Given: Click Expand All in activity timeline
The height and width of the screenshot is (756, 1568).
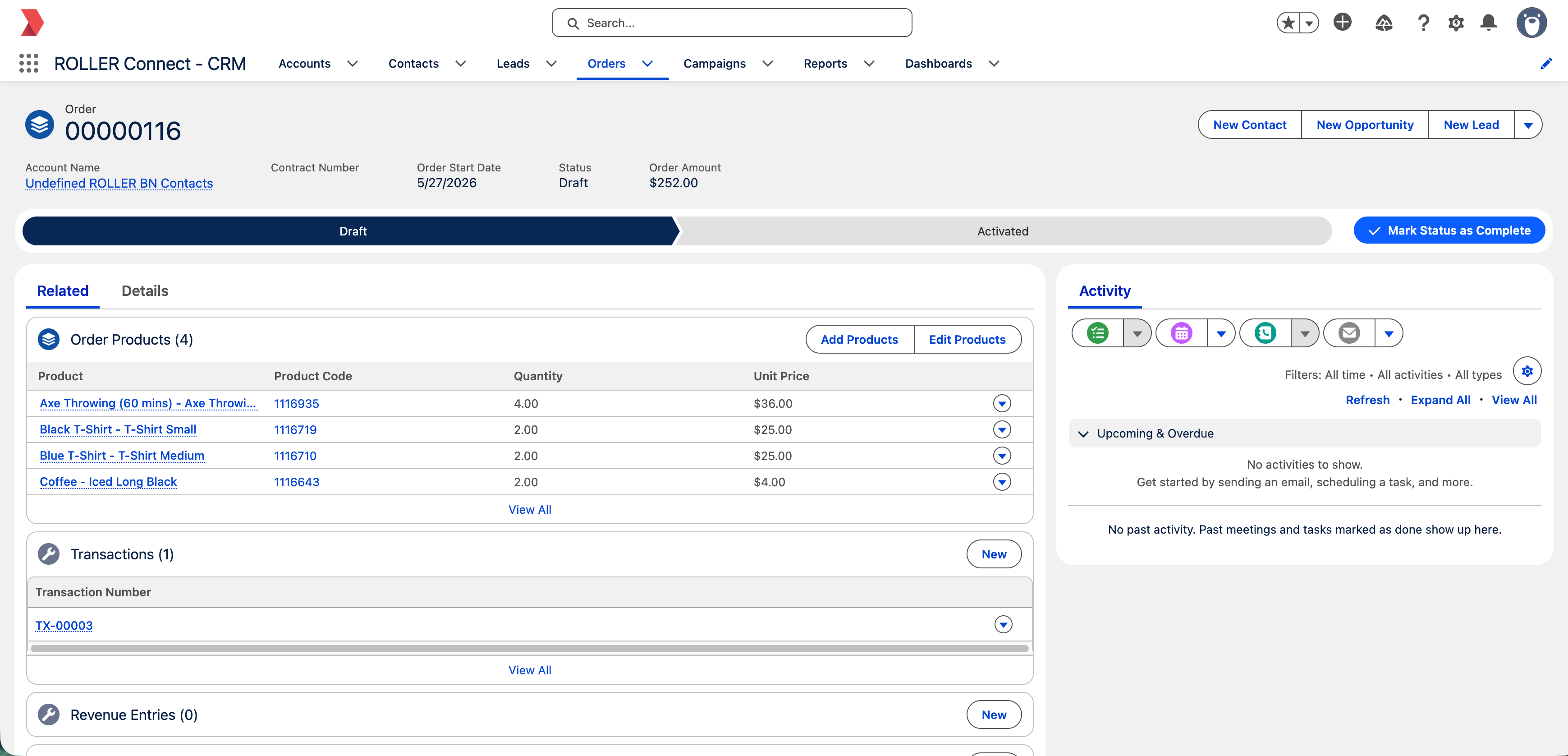Looking at the screenshot, I should (x=1440, y=400).
